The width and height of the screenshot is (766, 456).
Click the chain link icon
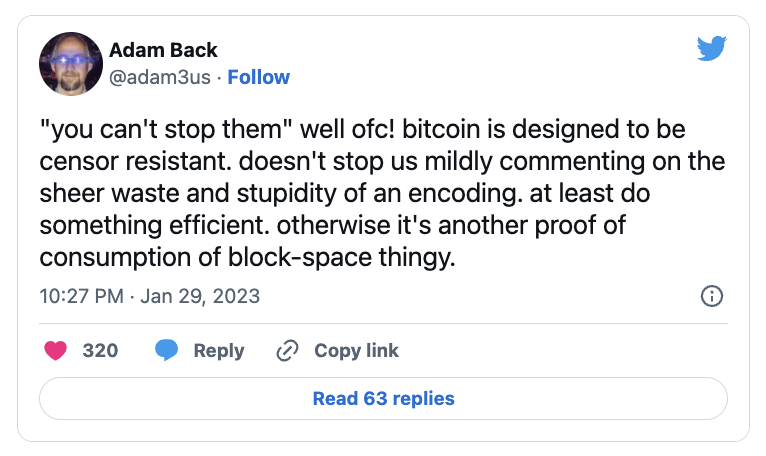[288, 350]
